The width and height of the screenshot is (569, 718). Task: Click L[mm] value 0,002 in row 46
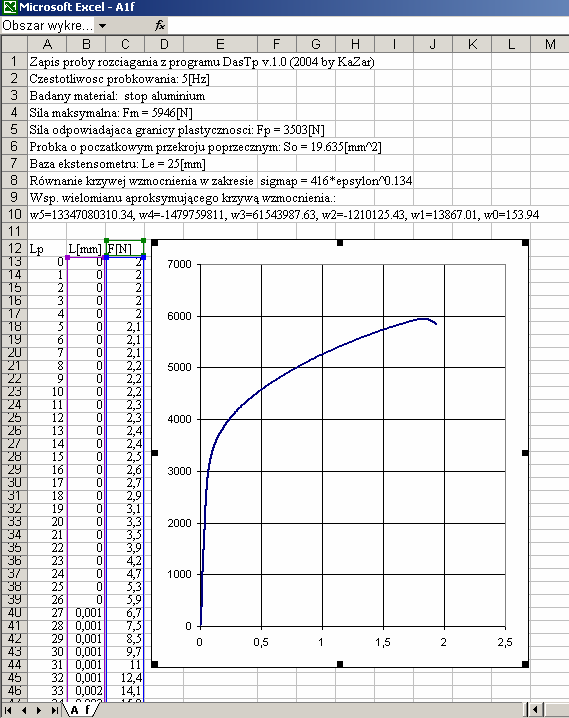(x=86, y=690)
